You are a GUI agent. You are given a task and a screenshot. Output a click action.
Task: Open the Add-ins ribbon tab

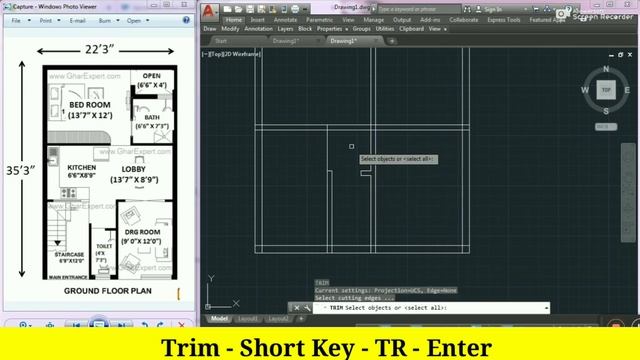(430, 20)
